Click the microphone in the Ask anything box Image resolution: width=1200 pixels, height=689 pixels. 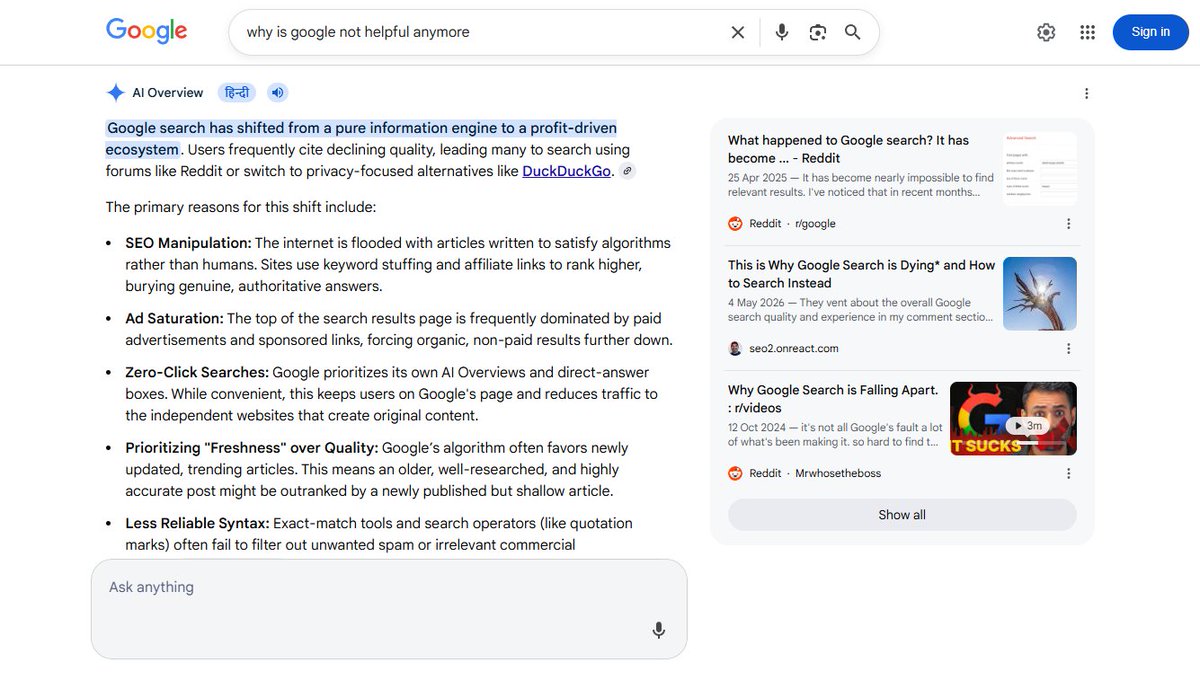click(658, 630)
